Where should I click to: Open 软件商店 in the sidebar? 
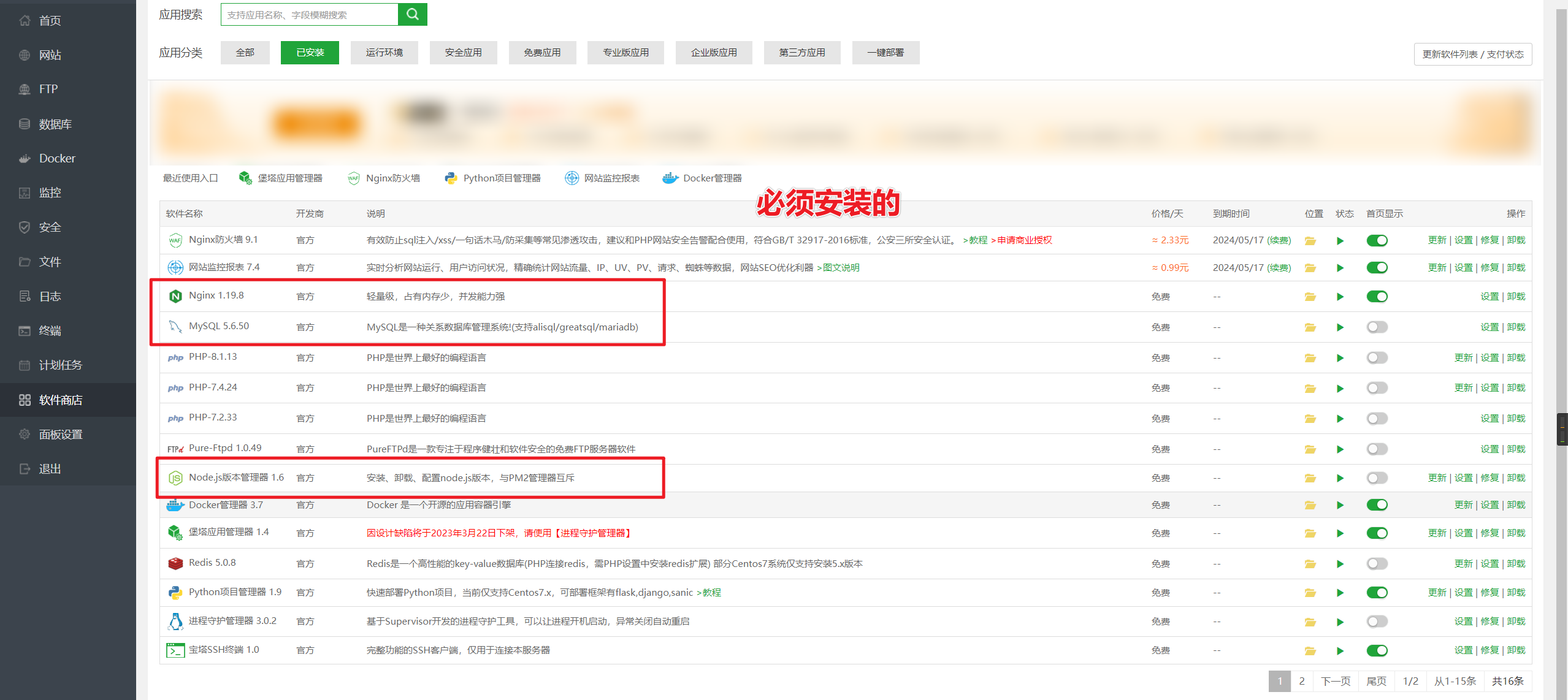click(60, 400)
